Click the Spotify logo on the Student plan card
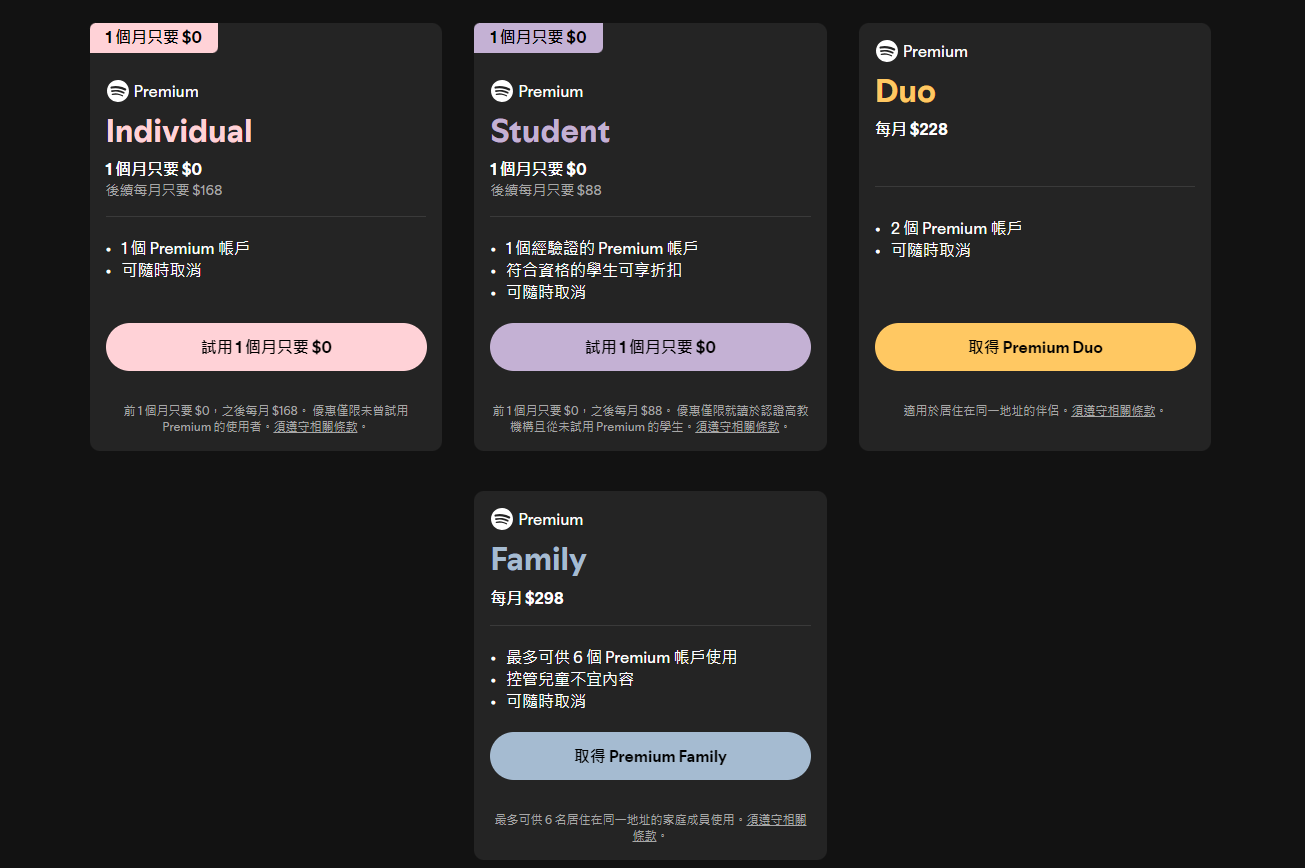The width and height of the screenshot is (1305, 868). tap(500, 91)
